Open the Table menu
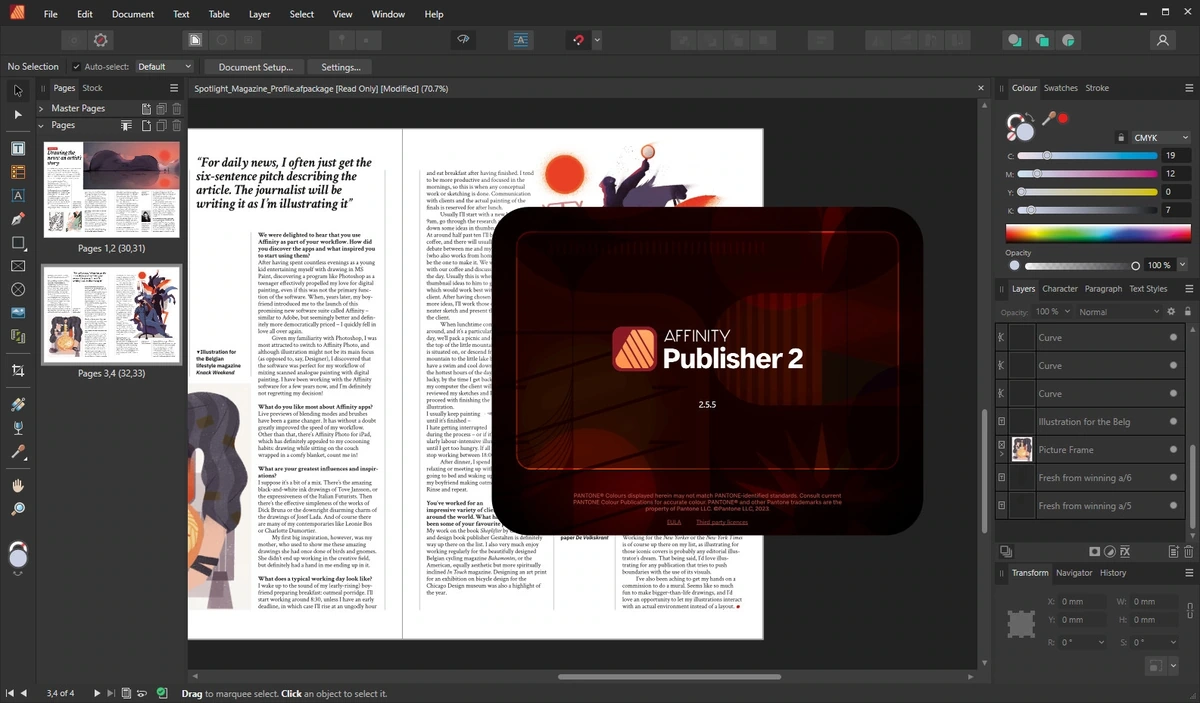Image resolution: width=1200 pixels, height=703 pixels. click(x=219, y=14)
